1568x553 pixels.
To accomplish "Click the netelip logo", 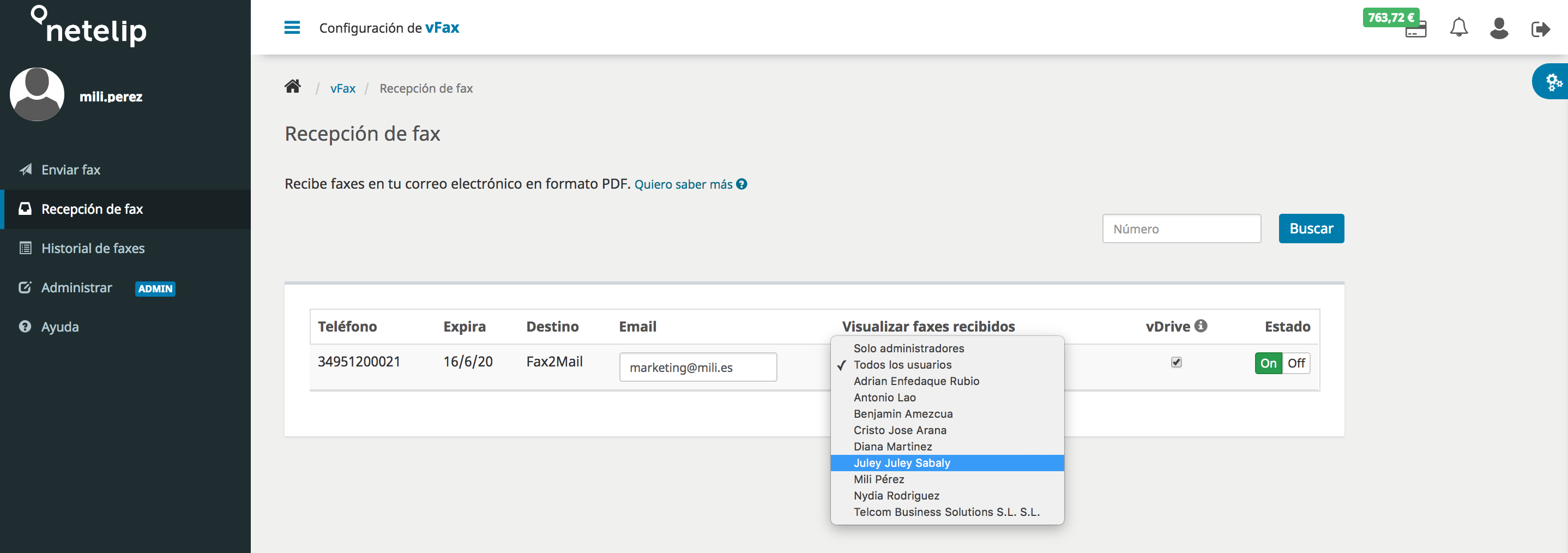I will [x=89, y=26].
